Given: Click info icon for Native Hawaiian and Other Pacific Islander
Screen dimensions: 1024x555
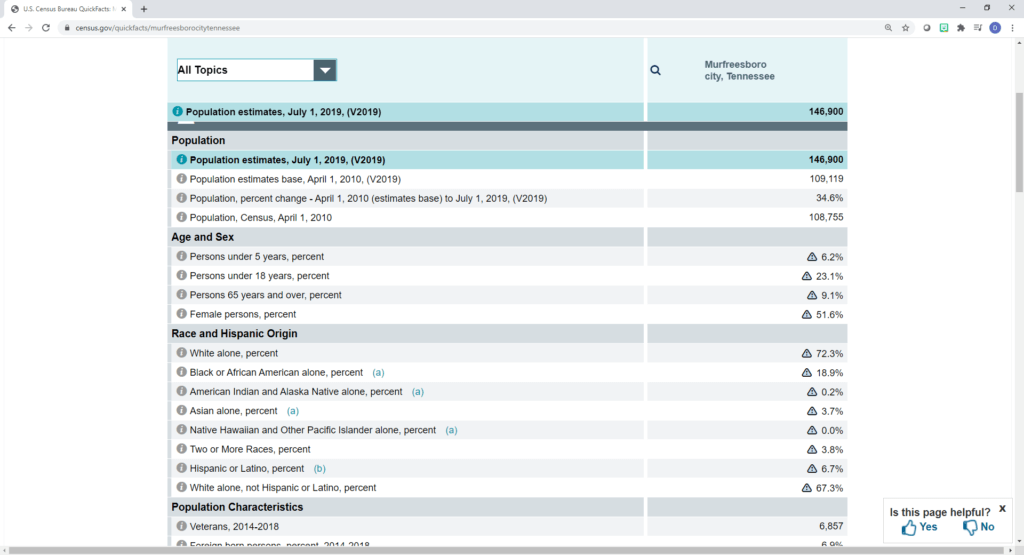Looking at the screenshot, I should tap(182, 430).
